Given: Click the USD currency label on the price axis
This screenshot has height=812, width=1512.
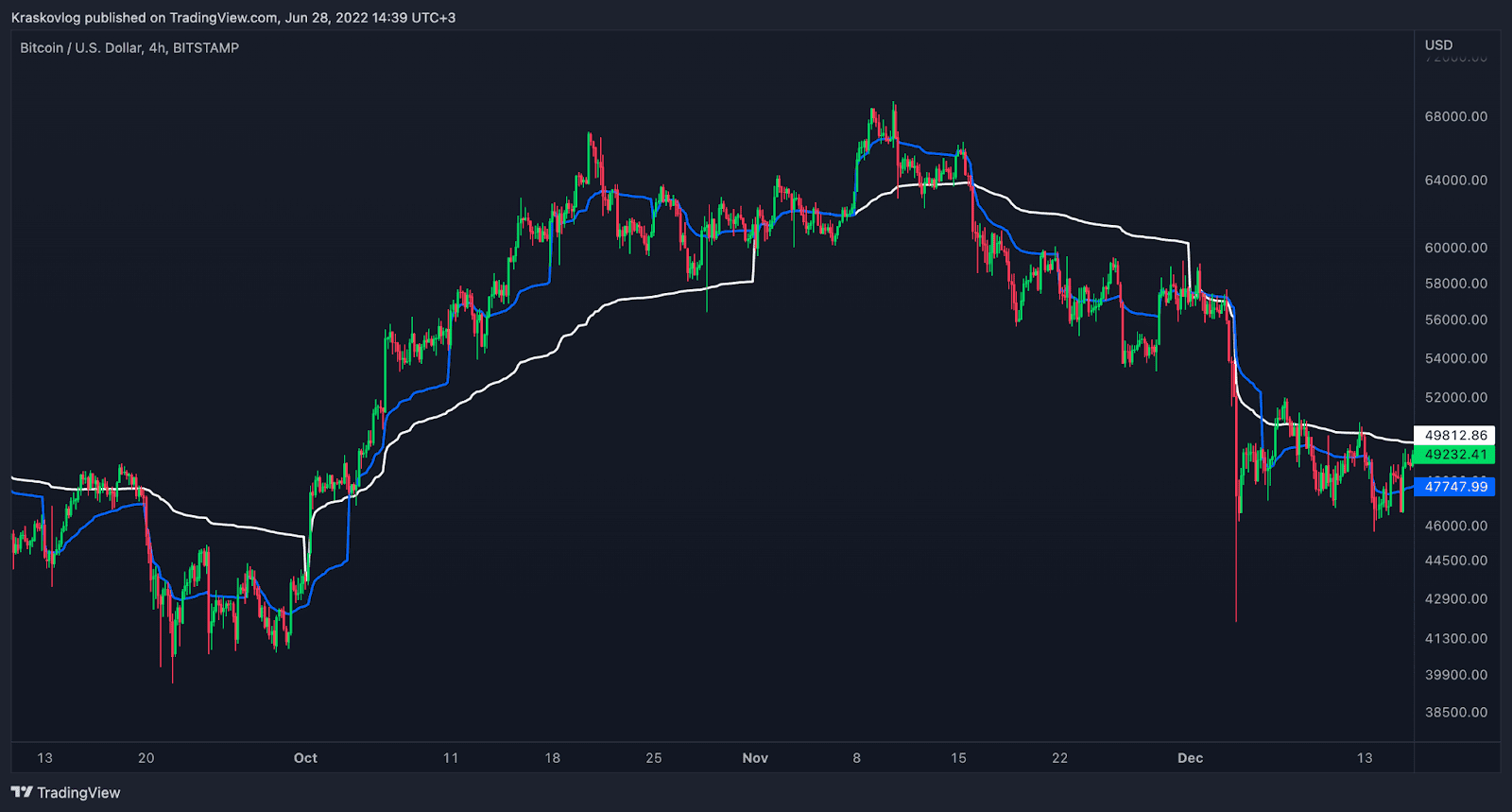Looking at the screenshot, I should (x=1438, y=45).
